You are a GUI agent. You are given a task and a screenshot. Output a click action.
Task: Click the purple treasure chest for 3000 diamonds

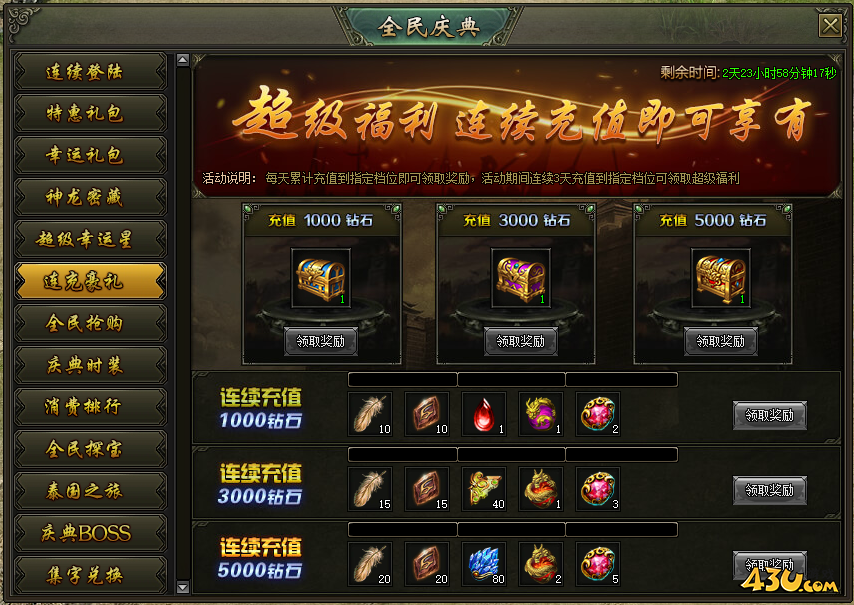point(521,278)
